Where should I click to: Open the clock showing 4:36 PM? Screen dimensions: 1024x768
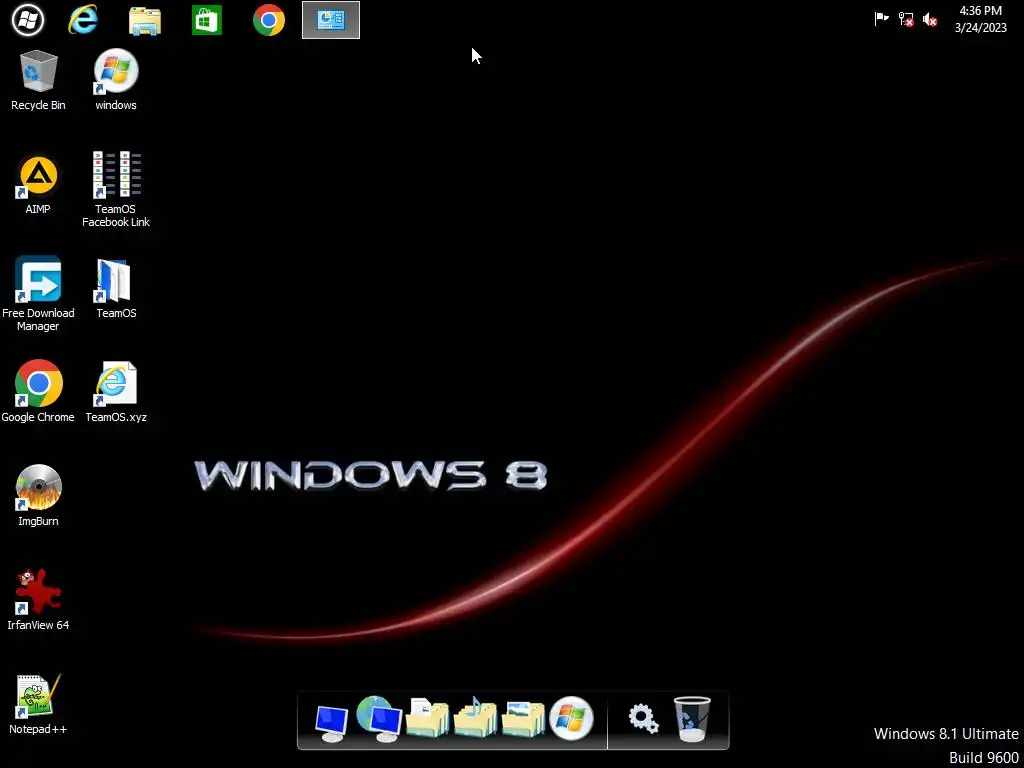coord(980,11)
